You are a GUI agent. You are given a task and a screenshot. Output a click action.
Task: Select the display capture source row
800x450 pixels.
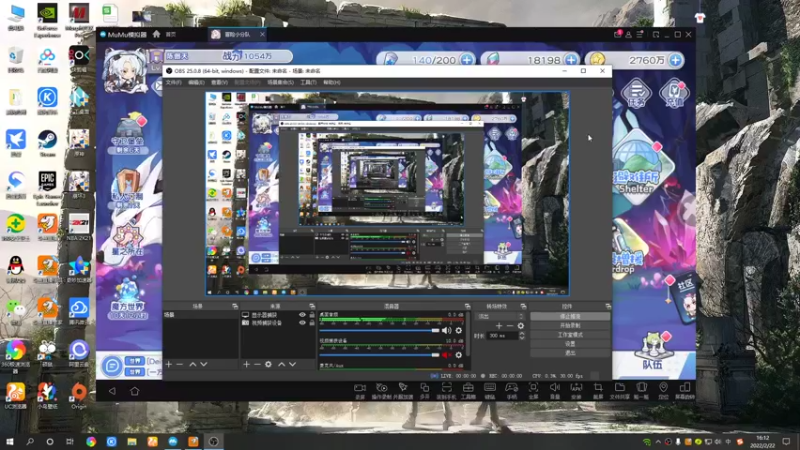point(278,315)
